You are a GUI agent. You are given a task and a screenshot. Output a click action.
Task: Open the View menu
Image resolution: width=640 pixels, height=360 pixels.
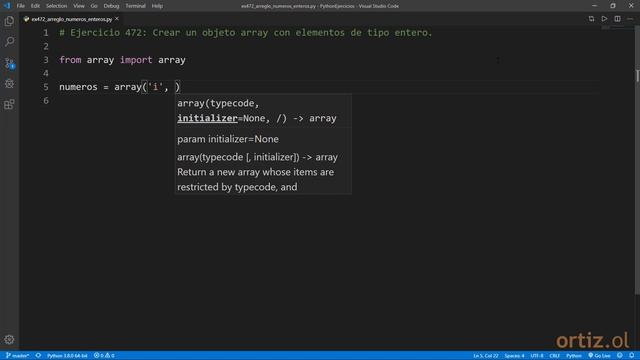click(79, 6)
